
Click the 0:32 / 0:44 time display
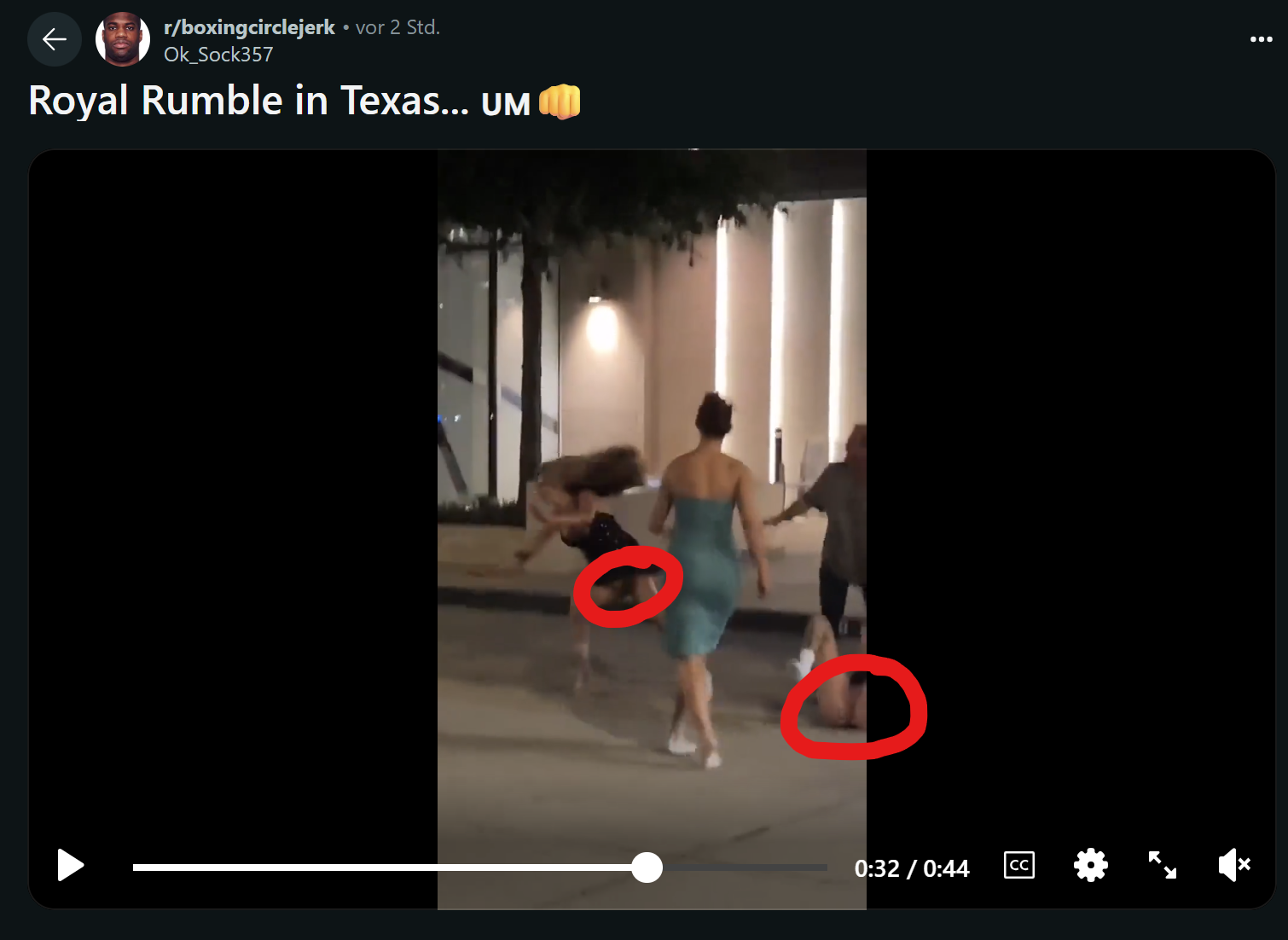point(912,868)
